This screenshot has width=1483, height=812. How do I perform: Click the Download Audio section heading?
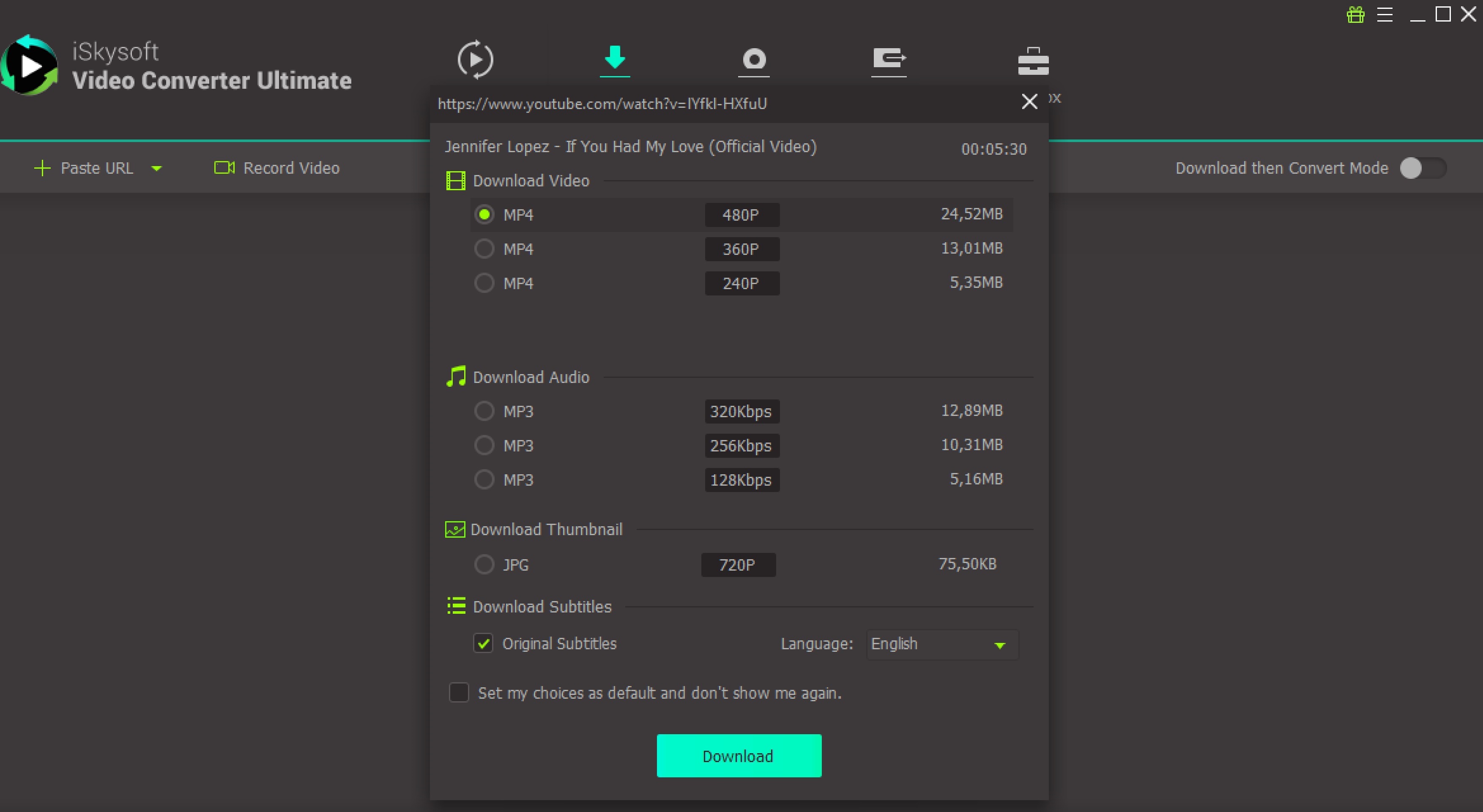(x=531, y=377)
